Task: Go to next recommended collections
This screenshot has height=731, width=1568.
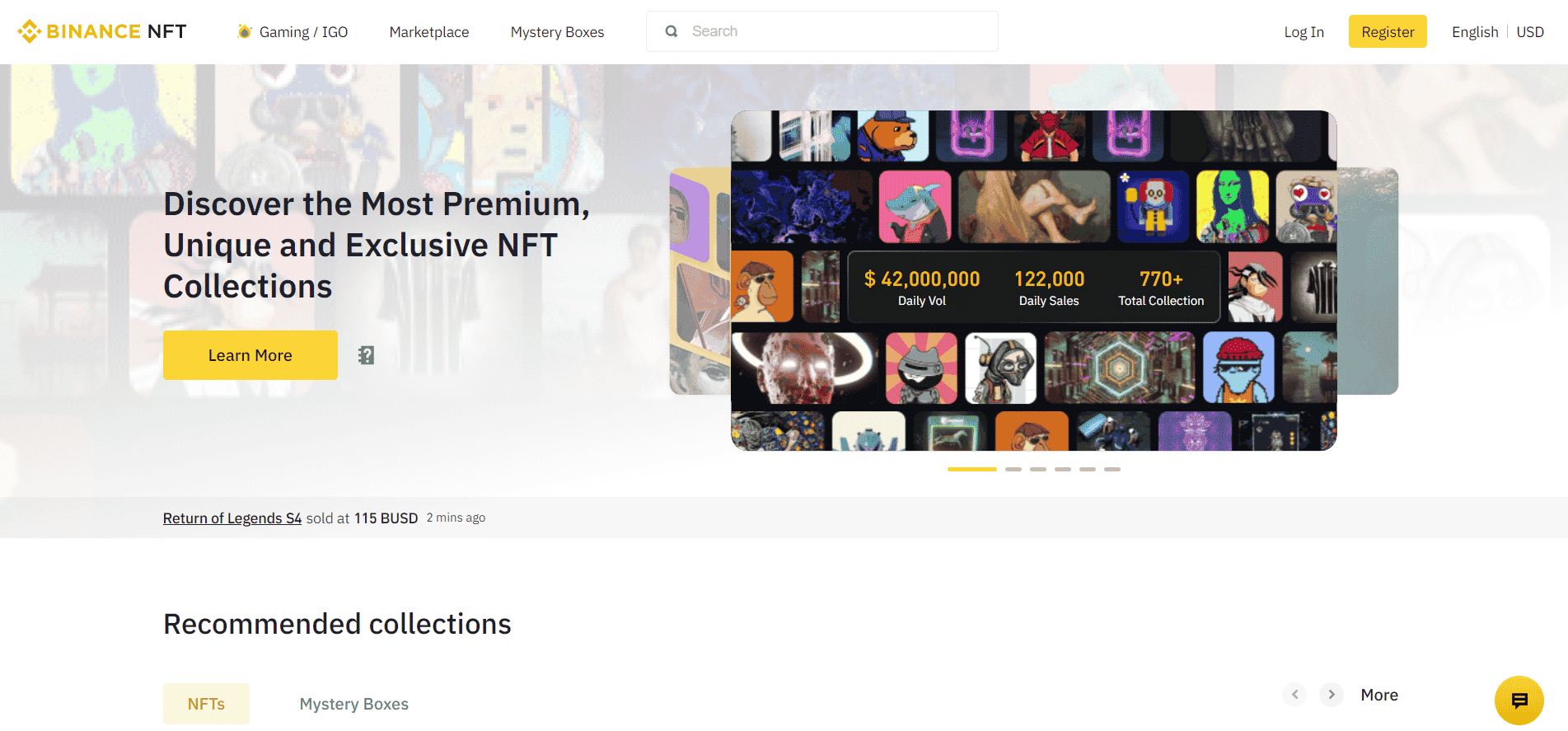Action: coord(1332,695)
